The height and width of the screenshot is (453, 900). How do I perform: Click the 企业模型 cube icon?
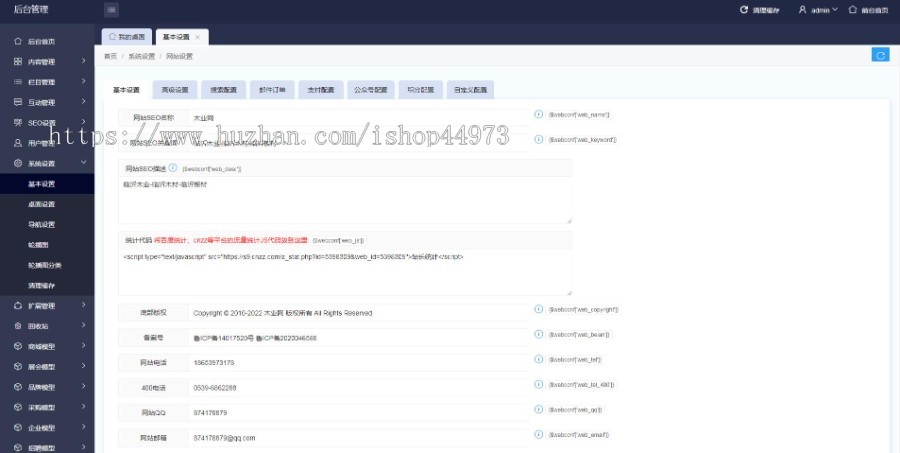[x=18, y=428]
